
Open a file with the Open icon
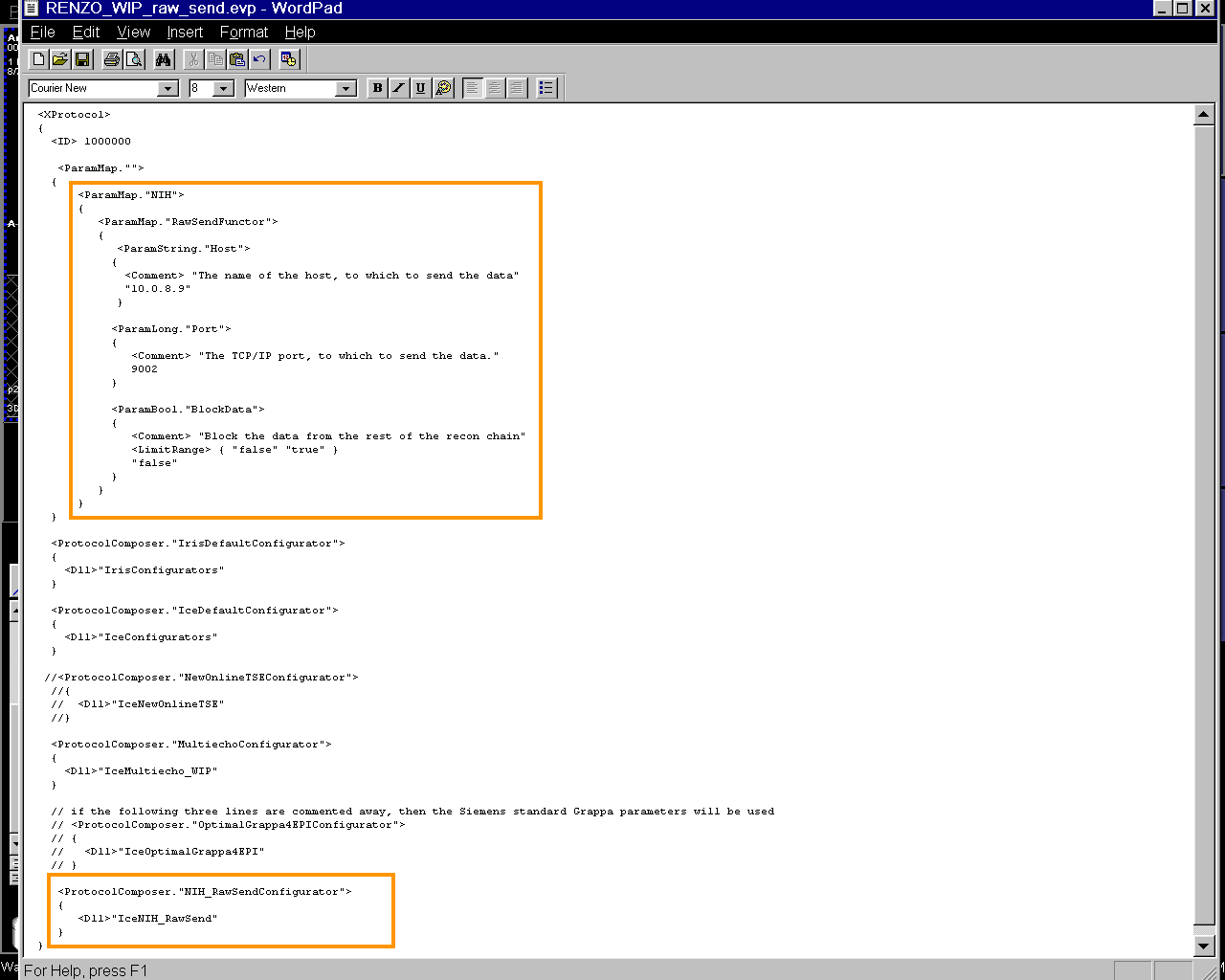[60, 59]
